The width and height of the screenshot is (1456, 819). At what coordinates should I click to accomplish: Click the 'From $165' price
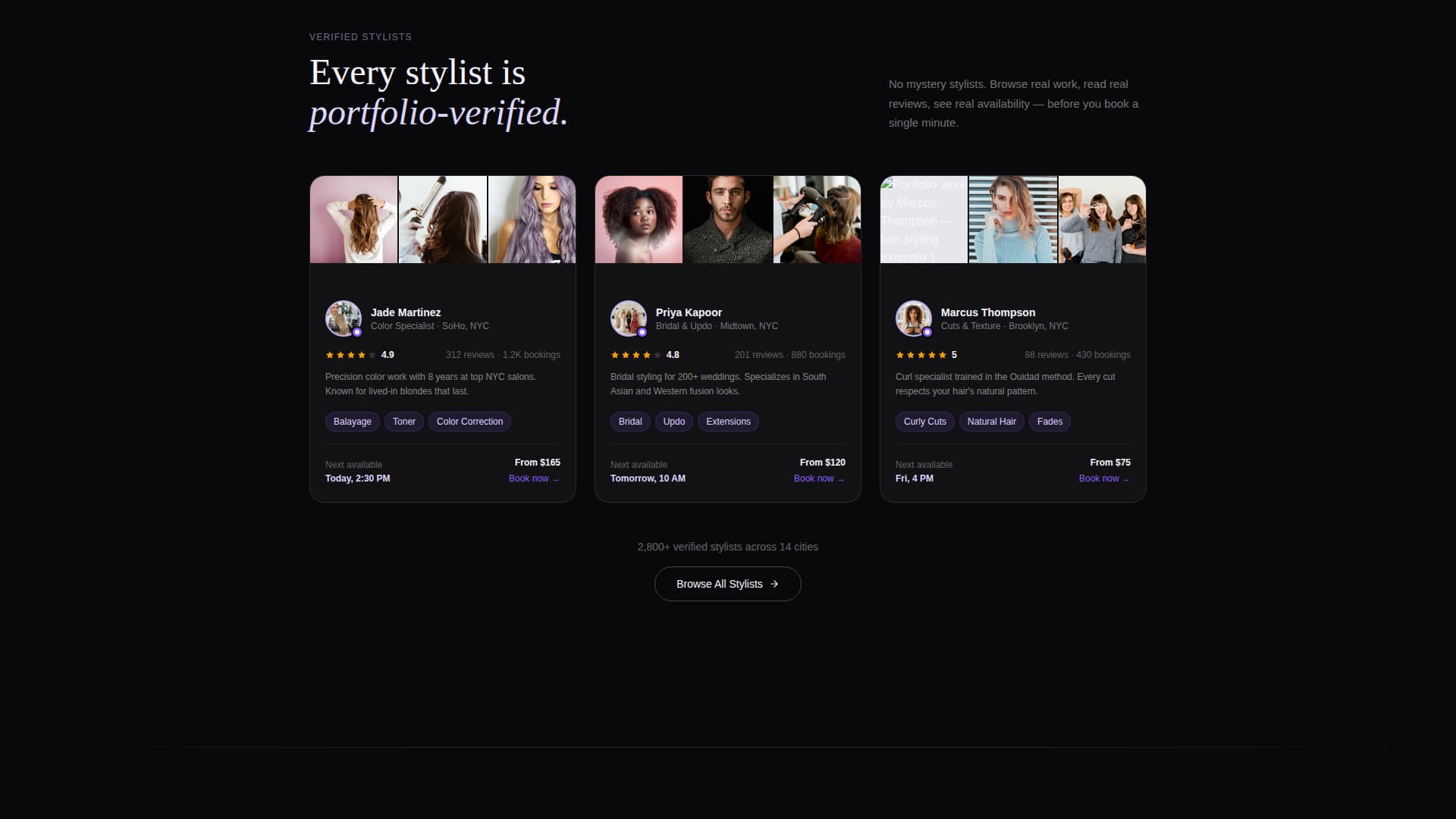click(x=538, y=463)
